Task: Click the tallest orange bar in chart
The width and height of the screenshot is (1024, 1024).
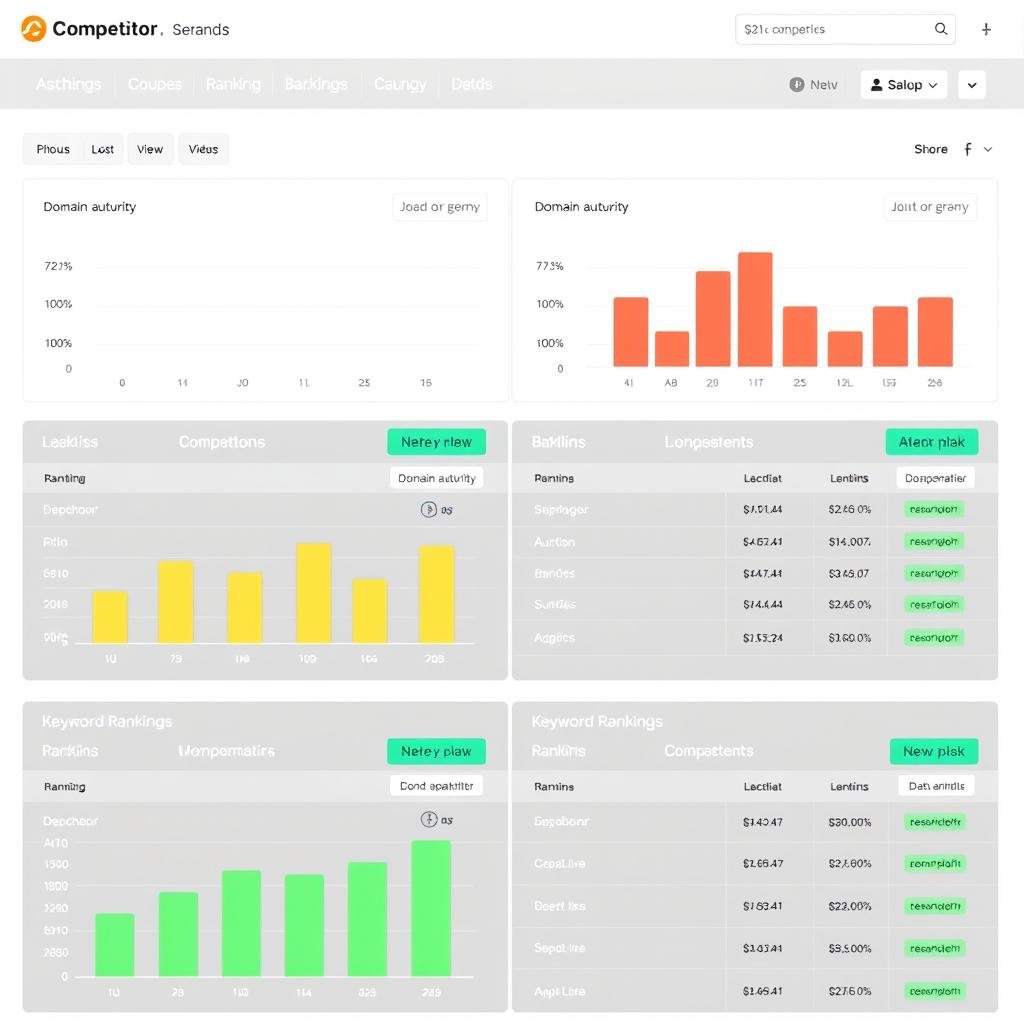Action: coord(755,309)
